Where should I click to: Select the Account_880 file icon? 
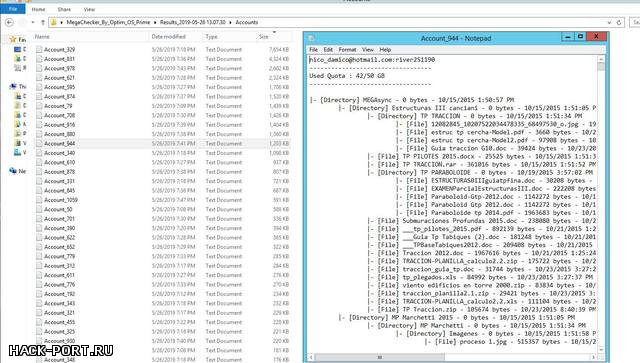[39, 134]
